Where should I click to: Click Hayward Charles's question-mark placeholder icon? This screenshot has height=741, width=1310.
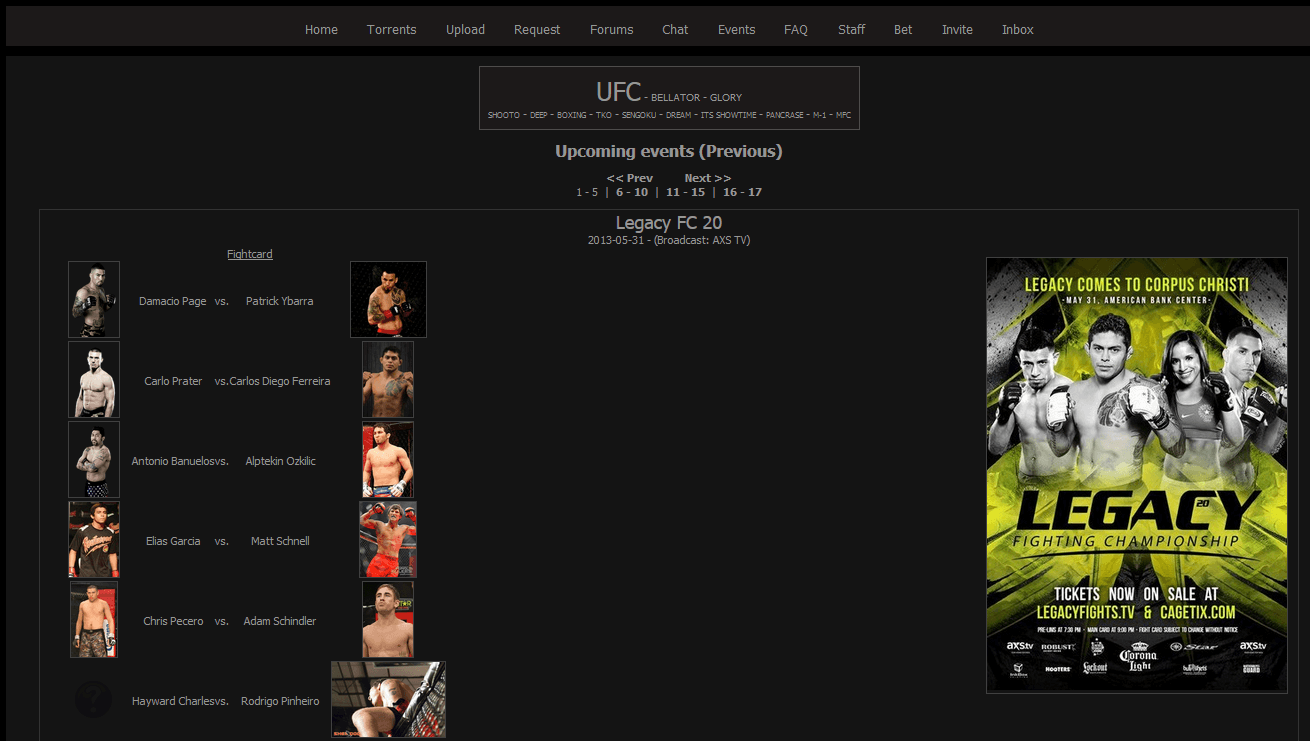click(94, 700)
